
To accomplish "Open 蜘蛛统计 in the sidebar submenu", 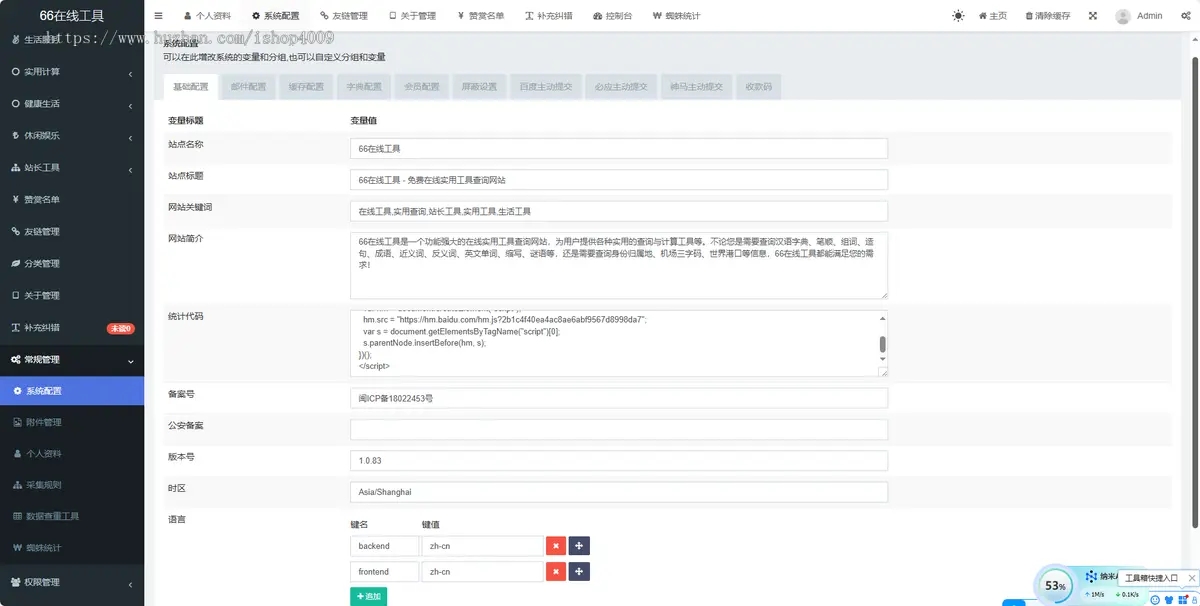I will tap(72, 548).
